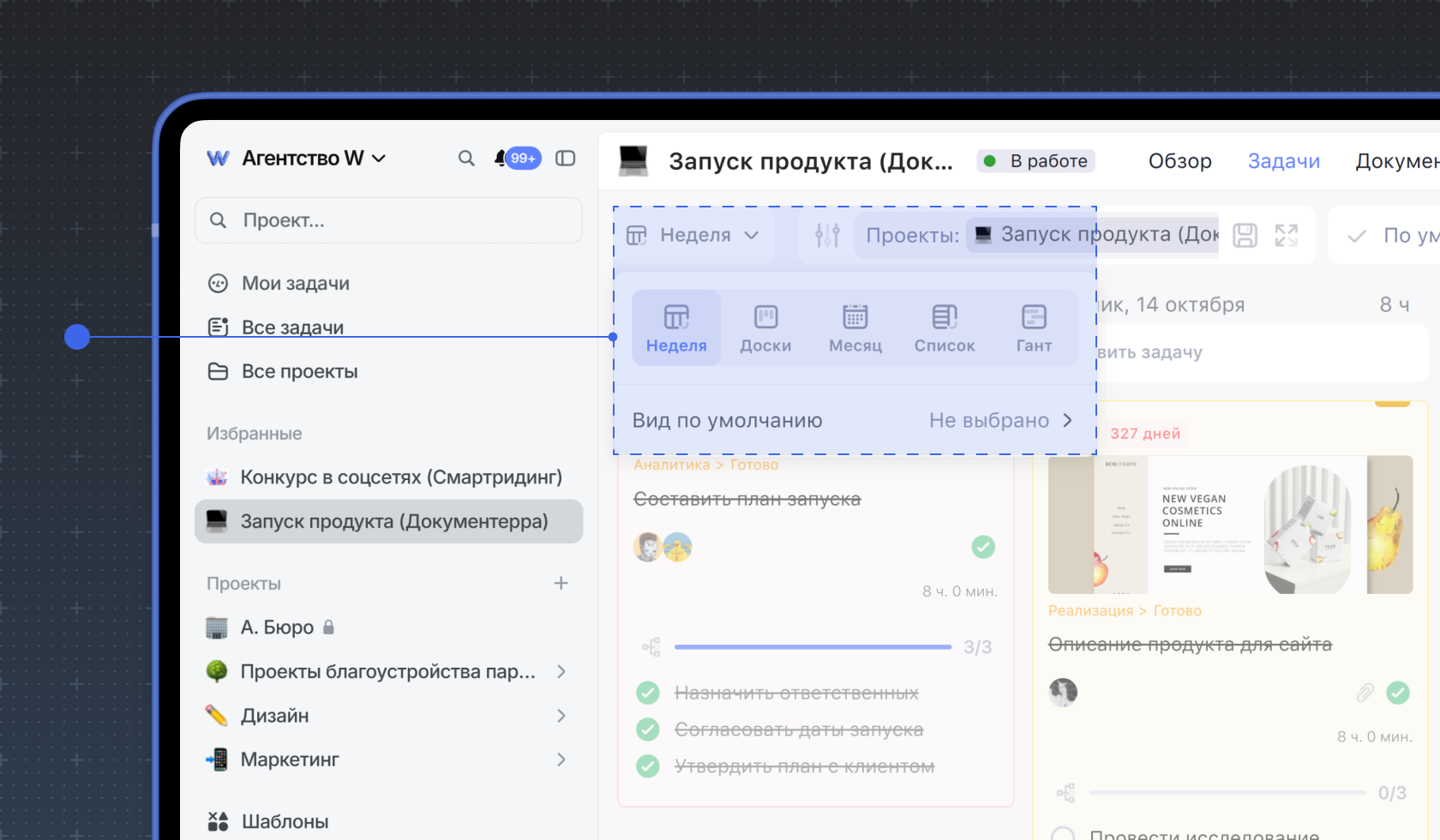The height and width of the screenshot is (840, 1440).
Task: Expand the Дизайн project folder chevron
Action: click(561, 716)
